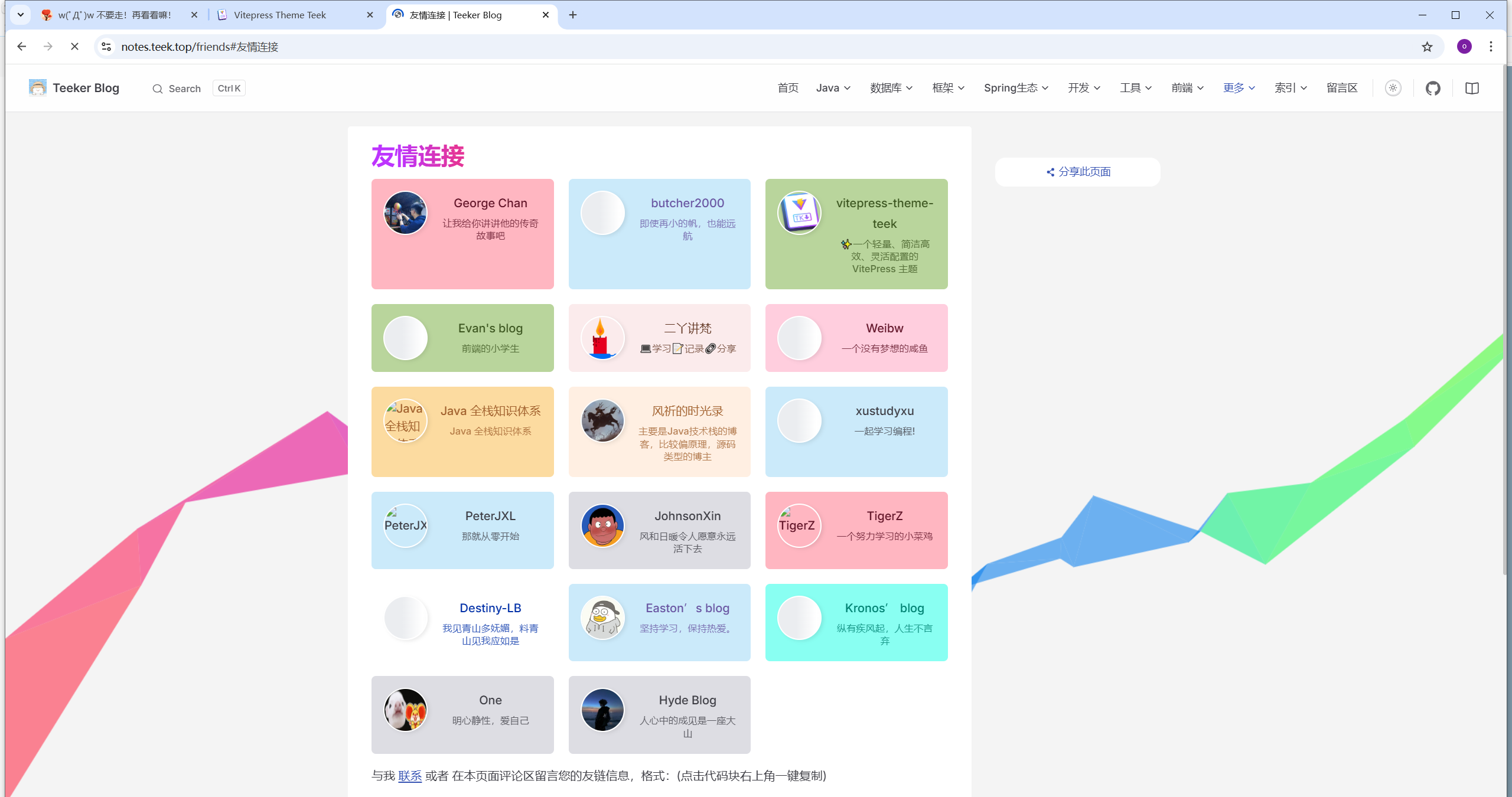Go to 首页 in the navigation
1512x797 pixels.
[x=788, y=88]
